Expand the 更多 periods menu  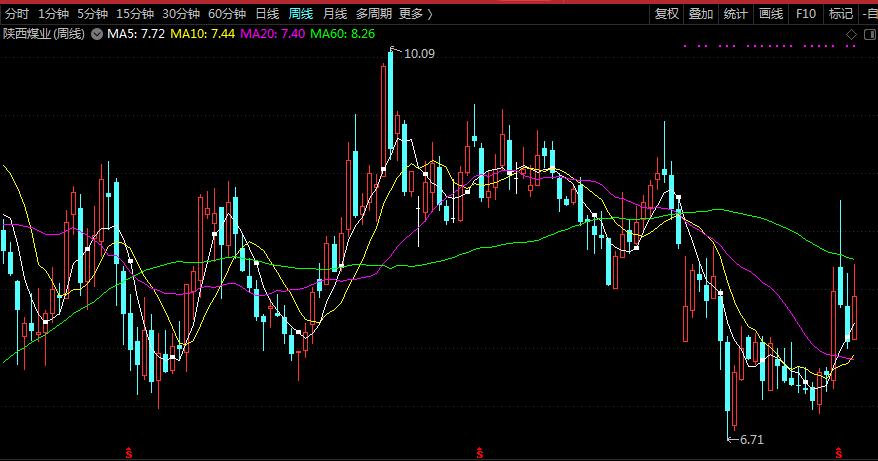(415, 14)
